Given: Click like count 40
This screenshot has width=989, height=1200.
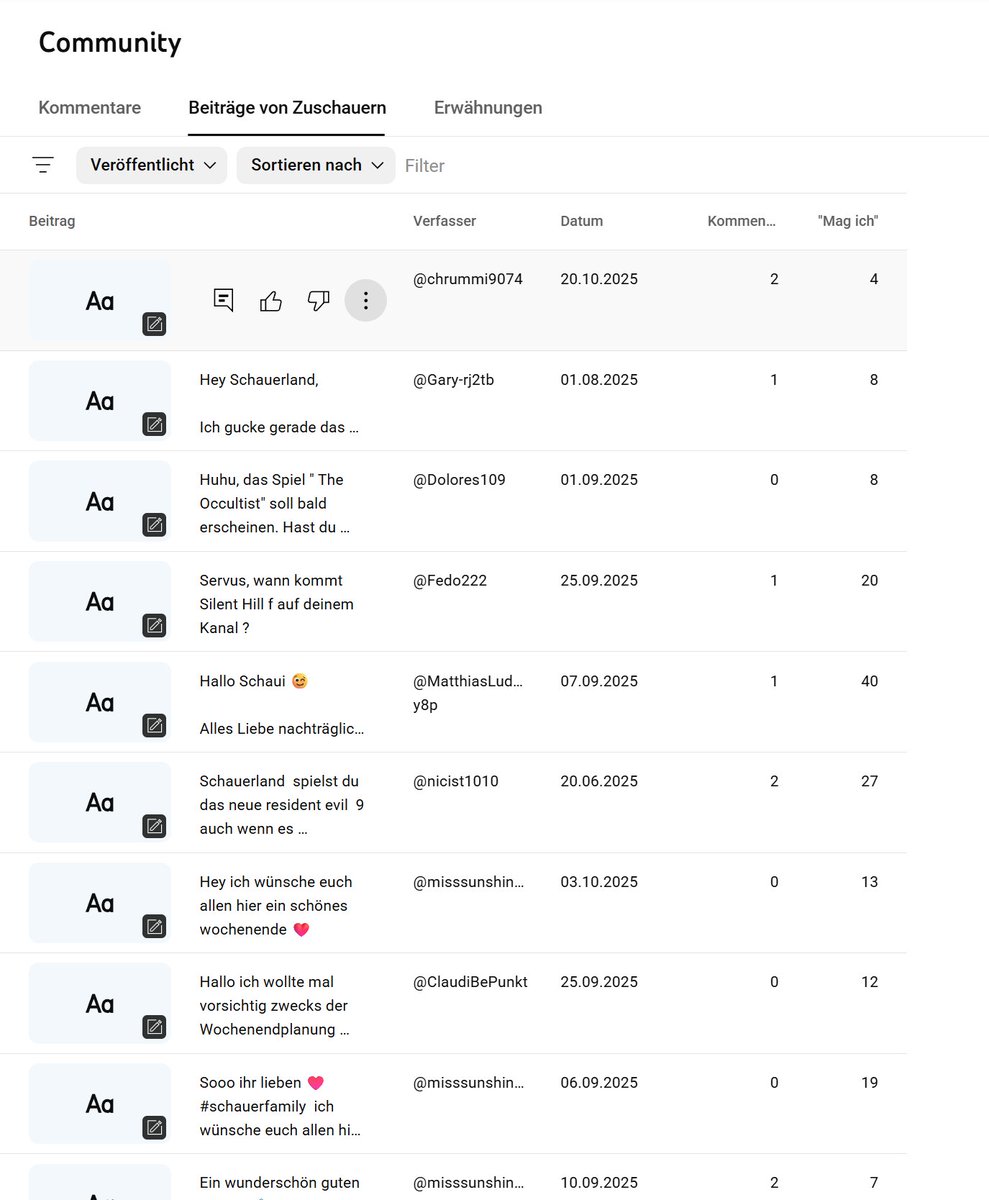Looking at the screenshot, I should [870, 681].
